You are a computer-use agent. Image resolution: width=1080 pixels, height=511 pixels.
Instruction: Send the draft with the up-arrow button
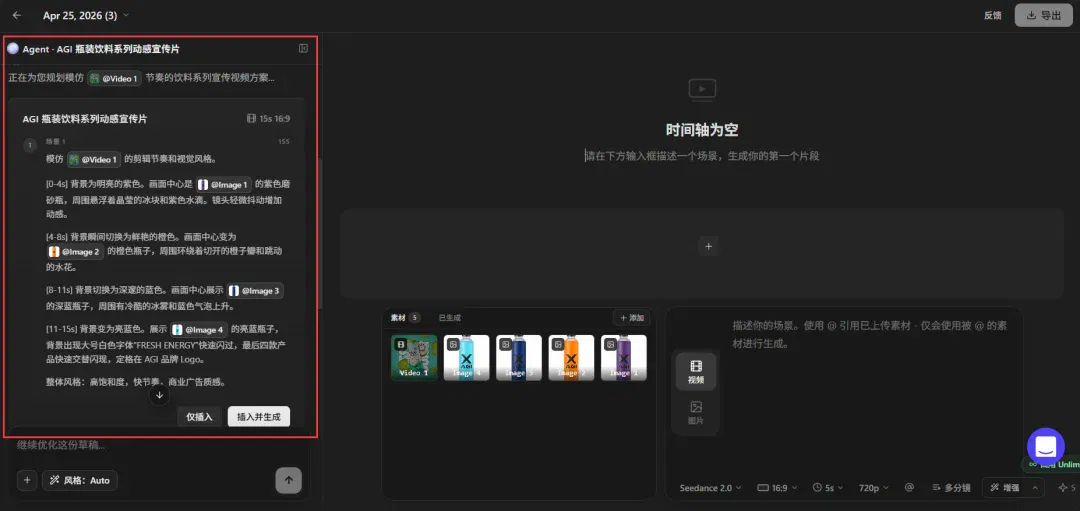288,481
